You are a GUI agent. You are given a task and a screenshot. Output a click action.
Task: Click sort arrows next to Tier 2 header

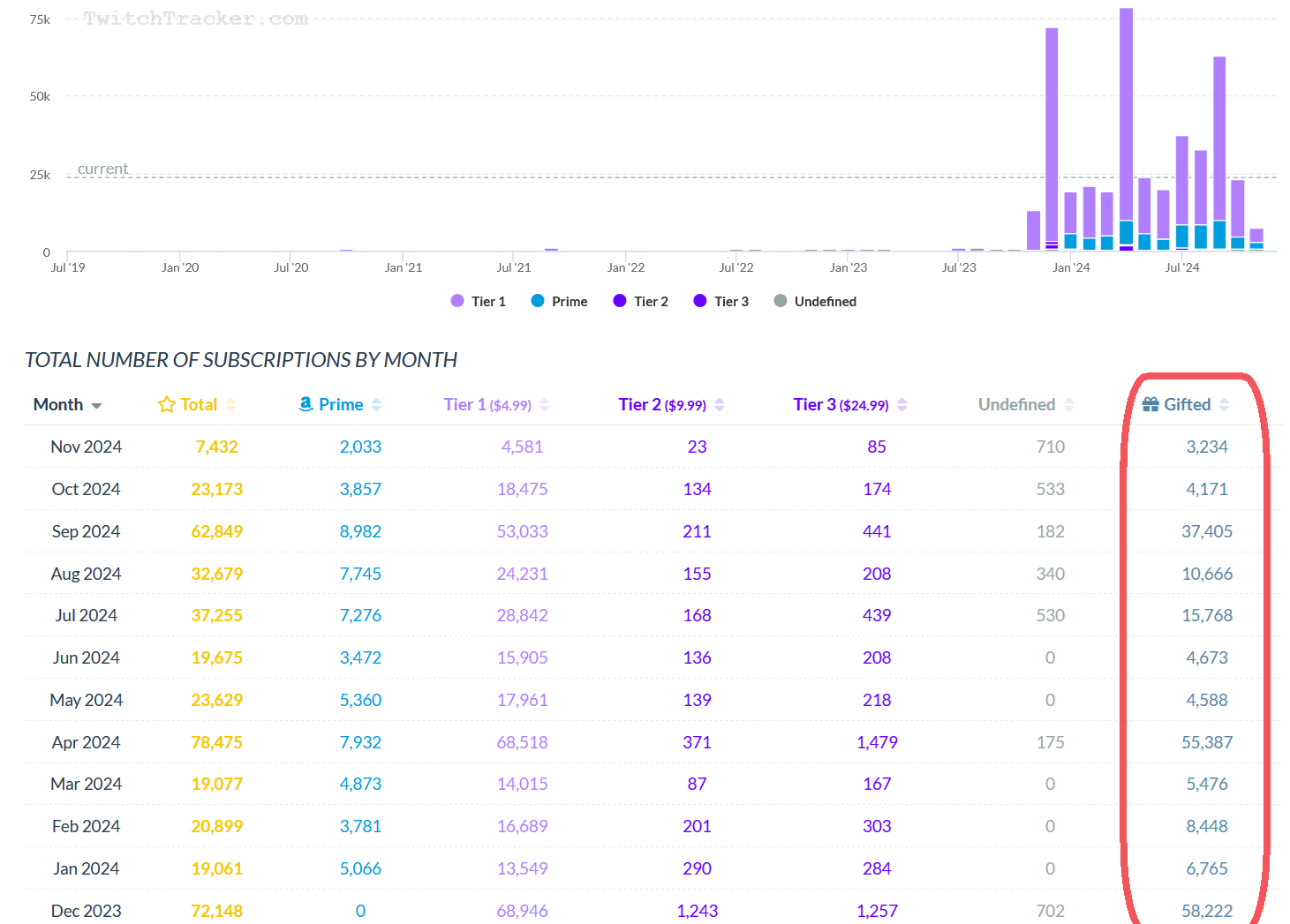coord(720,405)
